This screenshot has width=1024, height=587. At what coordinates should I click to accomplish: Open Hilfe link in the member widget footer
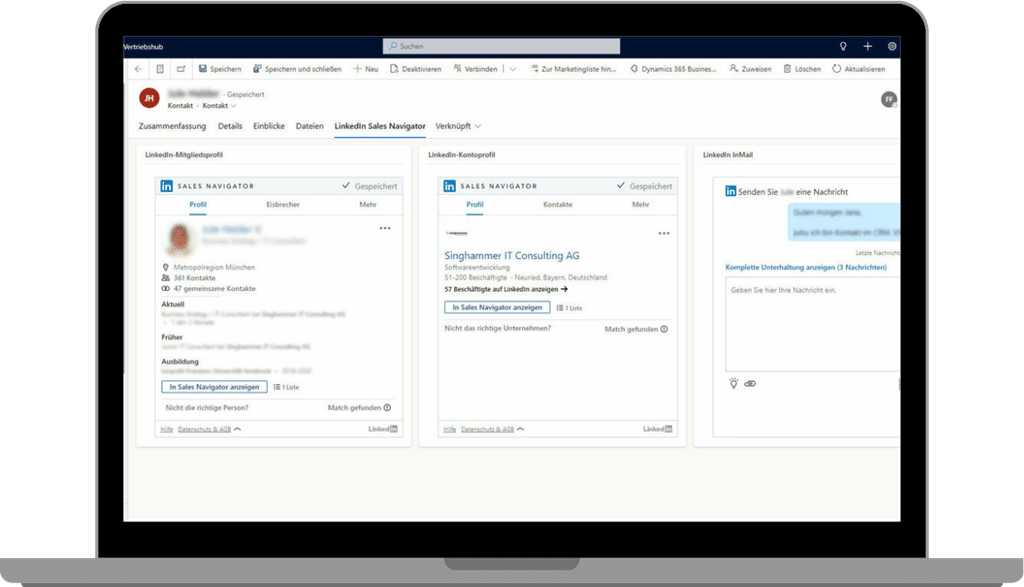(x=167, y=429)
